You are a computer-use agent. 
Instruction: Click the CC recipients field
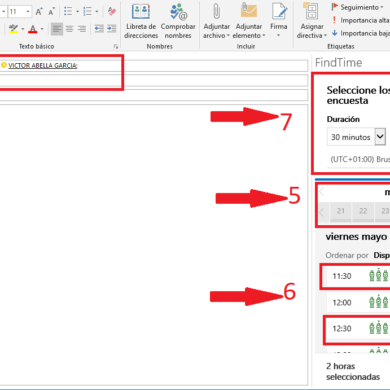tap(153, 80)
